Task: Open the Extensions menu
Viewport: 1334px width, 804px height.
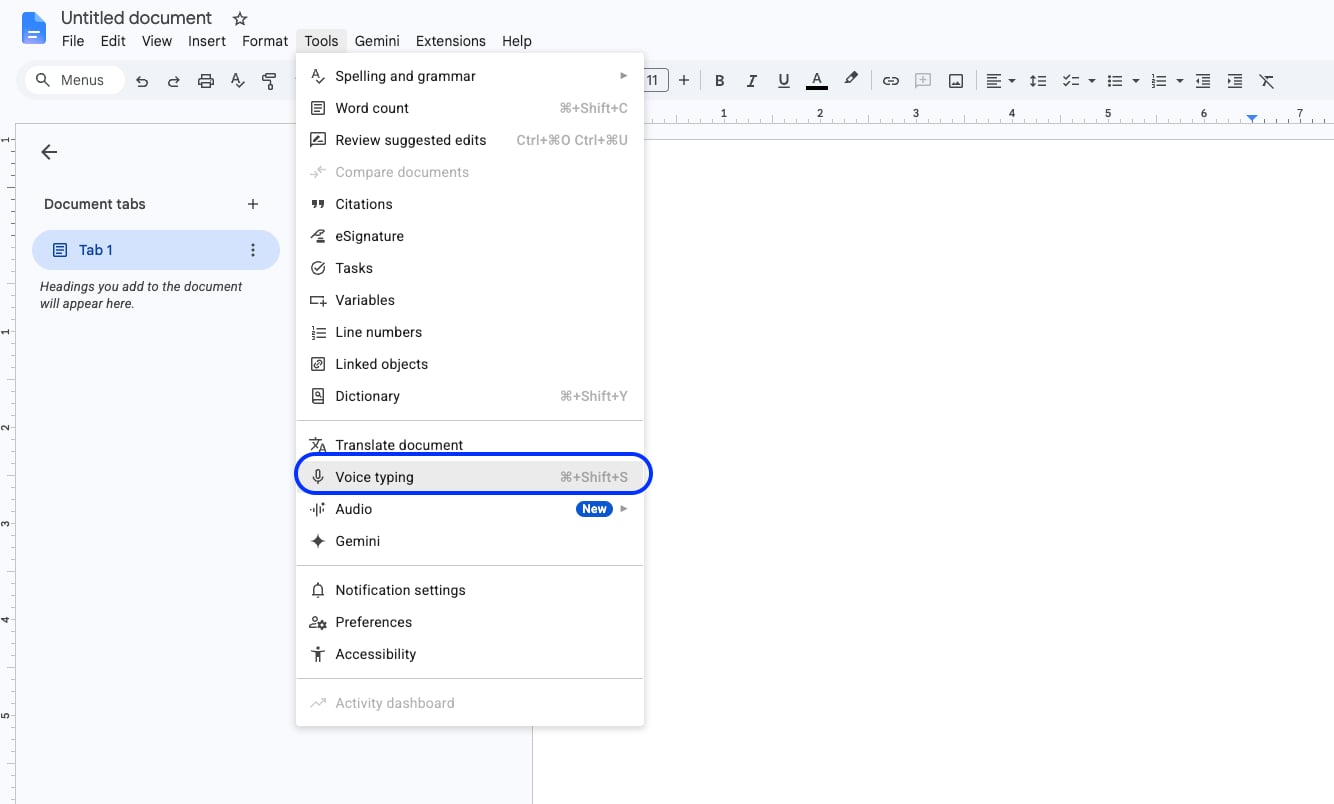Action: click(x=451, y=41)
